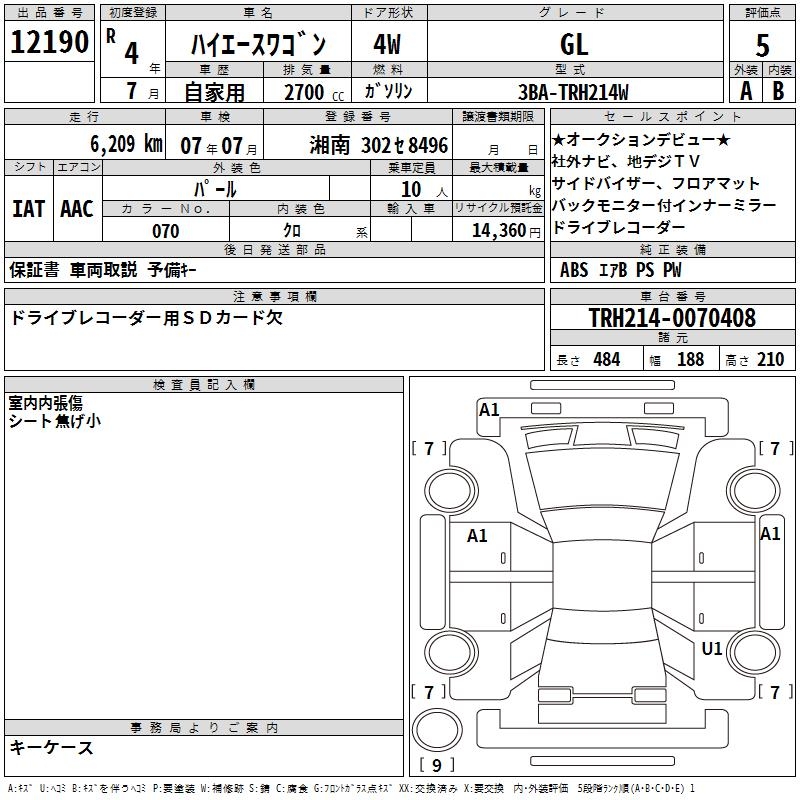
Task: Click the キーケース office note
Action: point(52,748)
